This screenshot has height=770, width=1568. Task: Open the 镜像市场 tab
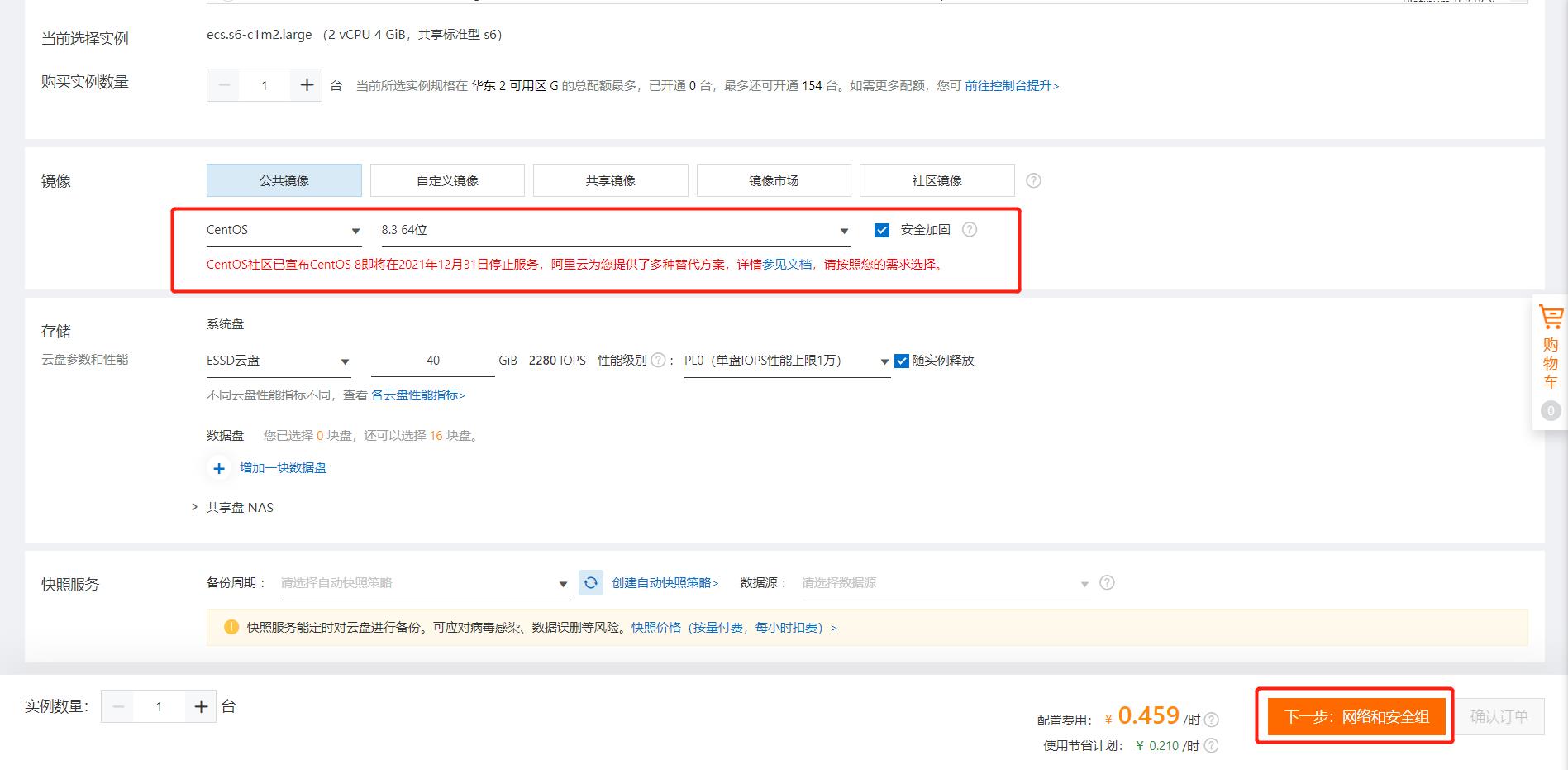[774, 180]
